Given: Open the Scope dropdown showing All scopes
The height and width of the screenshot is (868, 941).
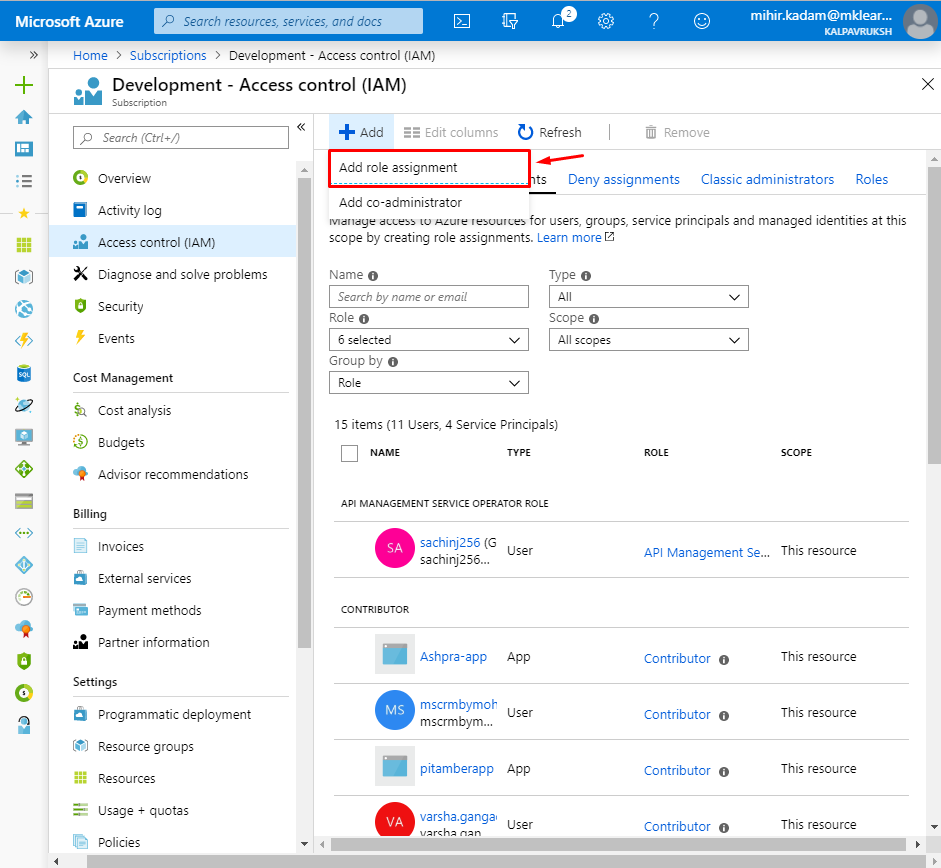Looking at the screenshot, I should pyautogui.click(x=649, y=340).
